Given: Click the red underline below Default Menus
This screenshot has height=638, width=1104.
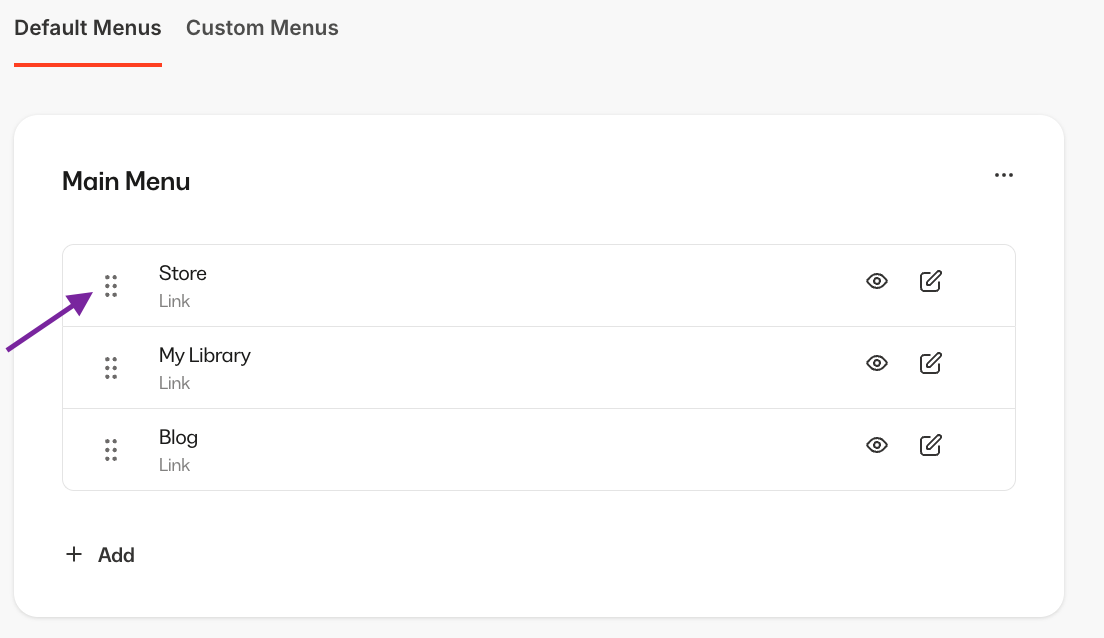Looking at the screenshot, I should pyautogui.click(x=87, y=63).
